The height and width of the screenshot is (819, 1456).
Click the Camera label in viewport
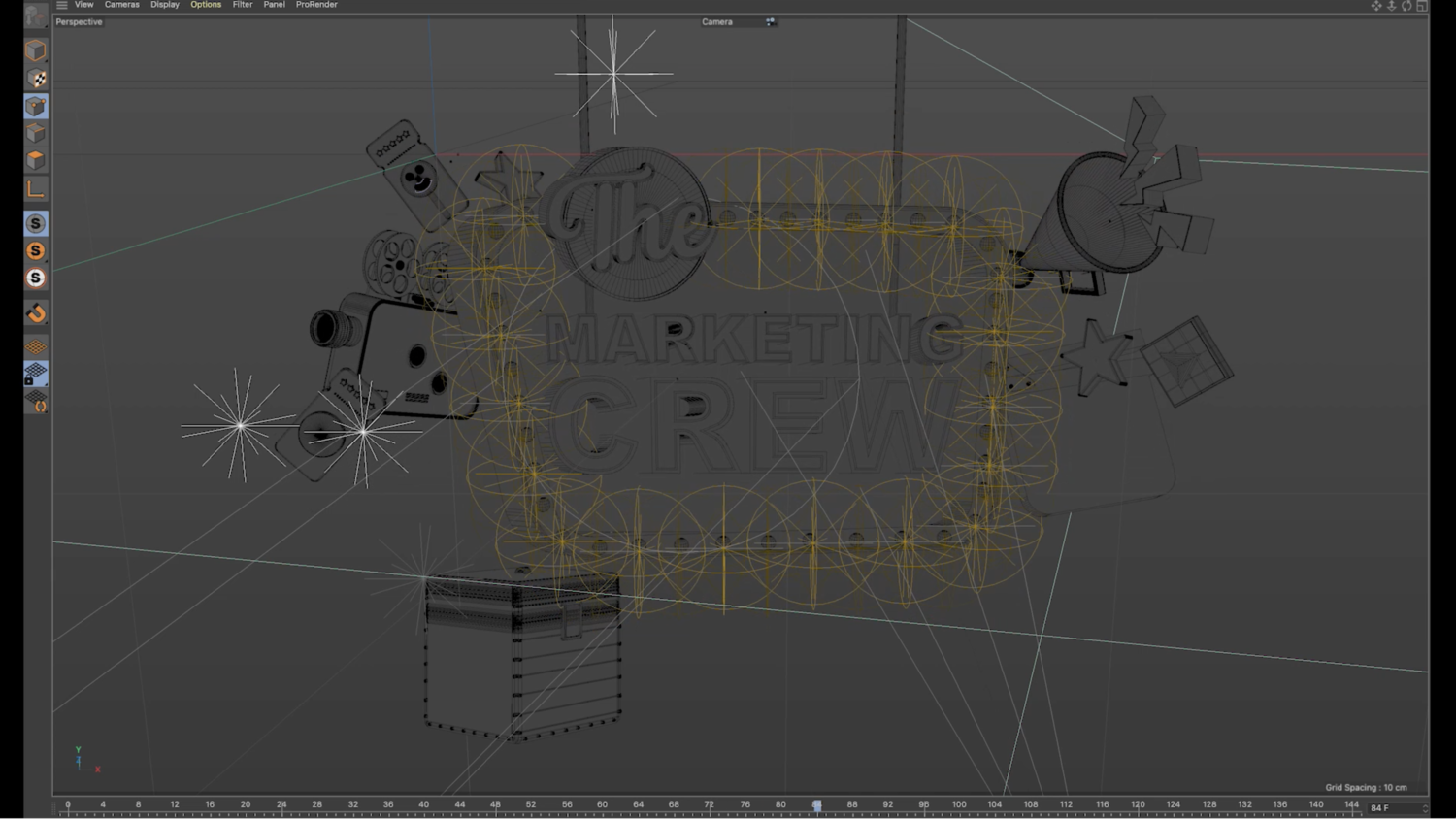[x=717, y=22]
